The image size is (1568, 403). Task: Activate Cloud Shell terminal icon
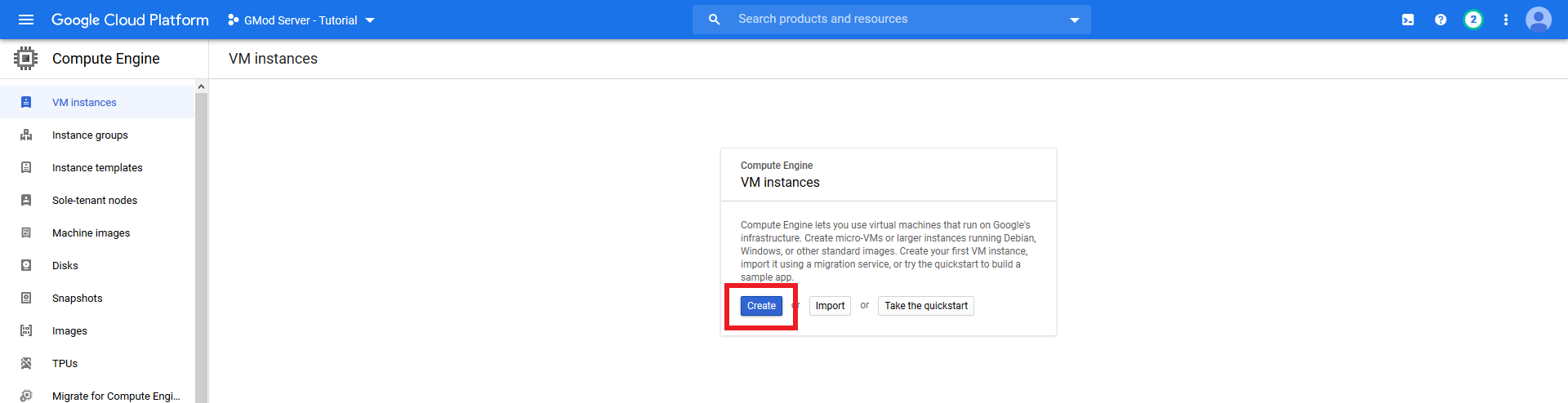(x=1408, y=20)
